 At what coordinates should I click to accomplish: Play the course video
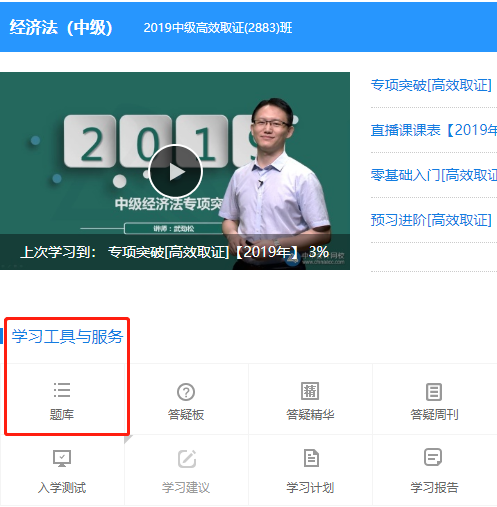coord(176,172)
